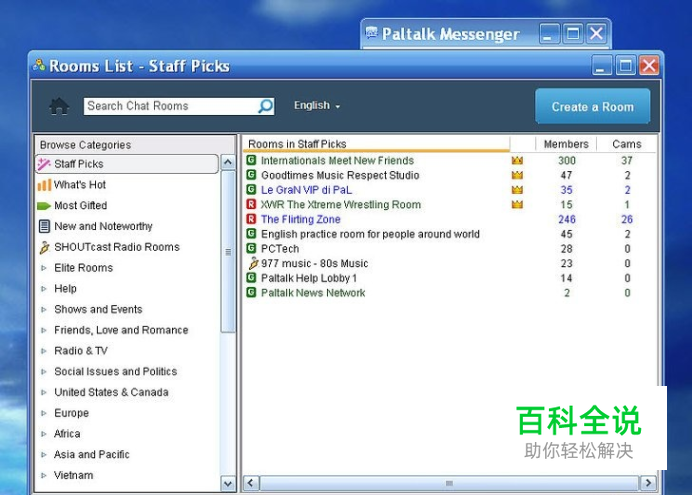The image size is (692, 495).
Task: Expand the Africa category
Action: (44, 434)
